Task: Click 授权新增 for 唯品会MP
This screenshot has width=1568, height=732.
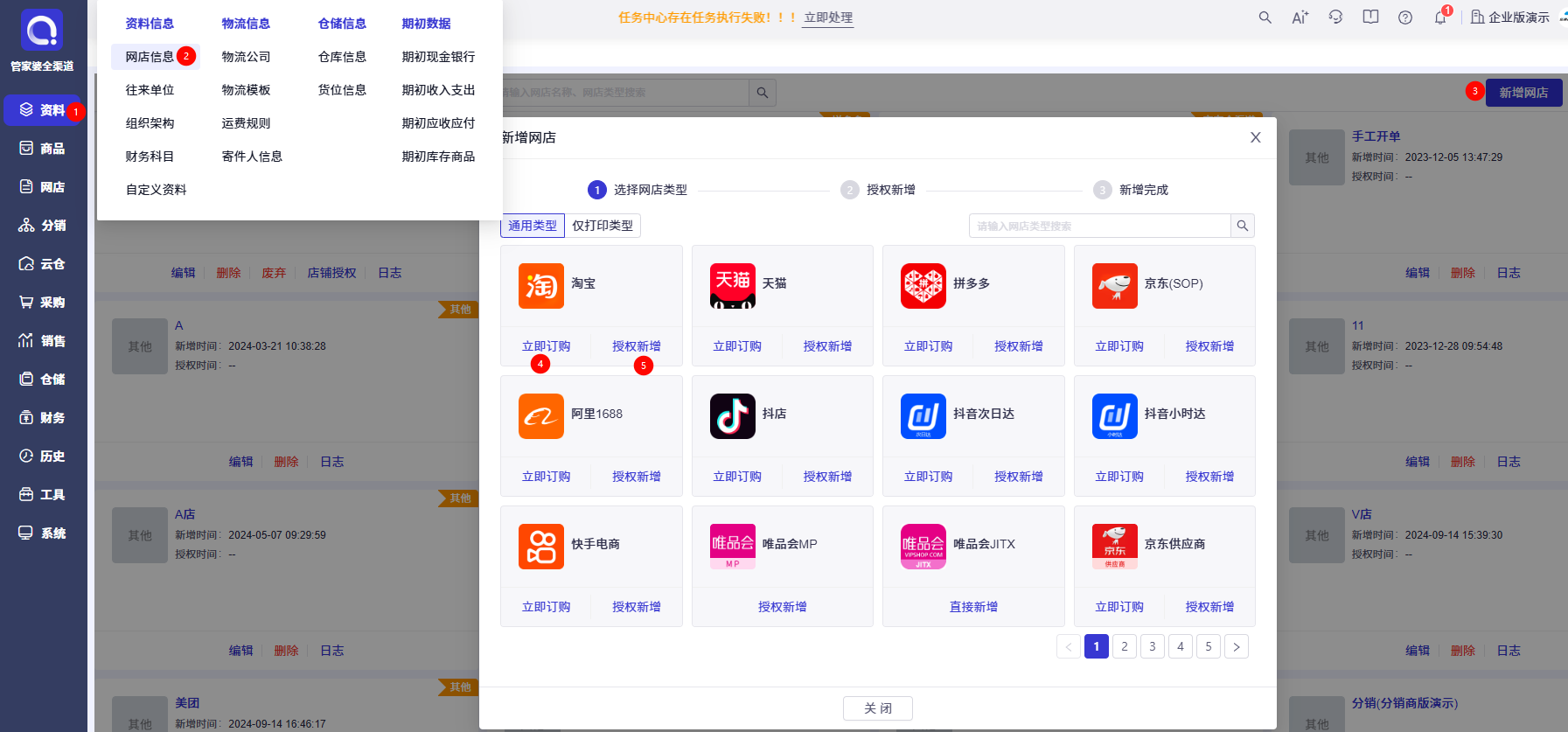Action: 783,607
